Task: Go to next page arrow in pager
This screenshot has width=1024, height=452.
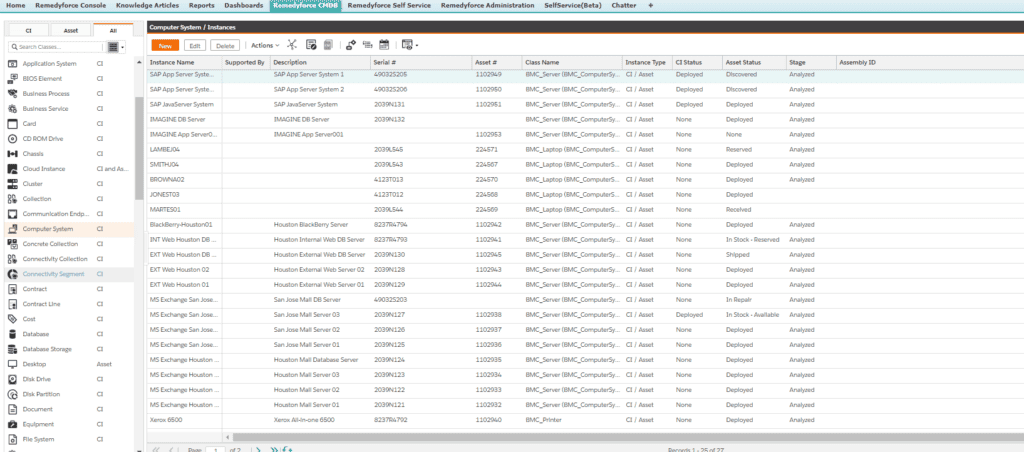Action: (x=259, y=449)
